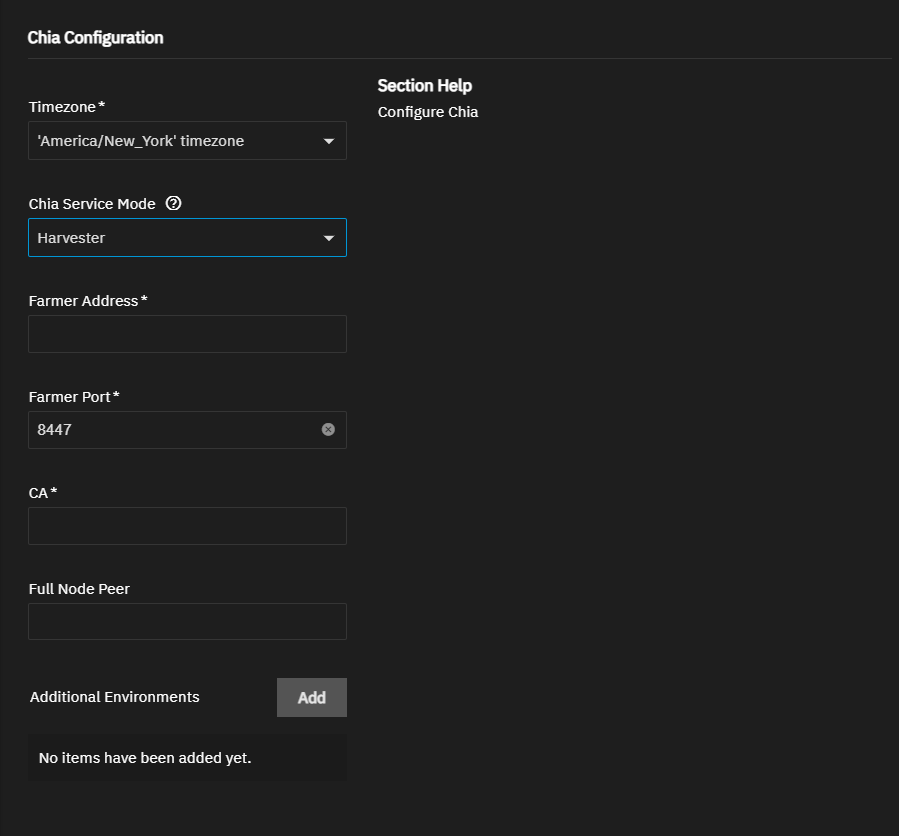Viewport: 899px width, 836px height.
Task: Clear the Farmer Port value with the X icon
Action: pos(328,429)
